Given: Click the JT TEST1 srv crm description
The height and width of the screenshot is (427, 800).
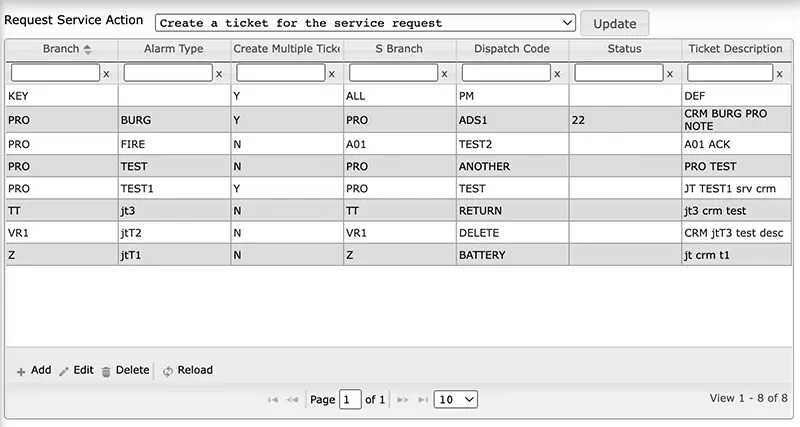Looking at the screenshot, I should (x=737, y=189).
